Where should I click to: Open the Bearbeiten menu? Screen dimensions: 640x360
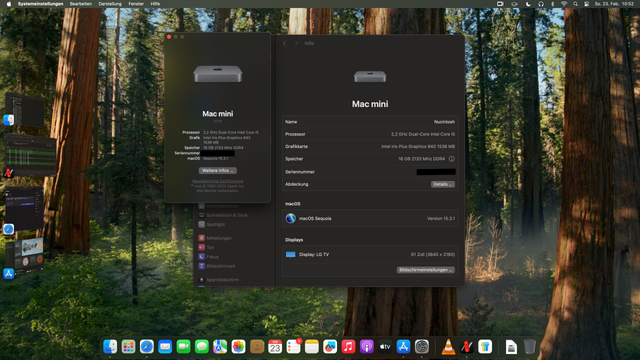(x=81, y=4)
